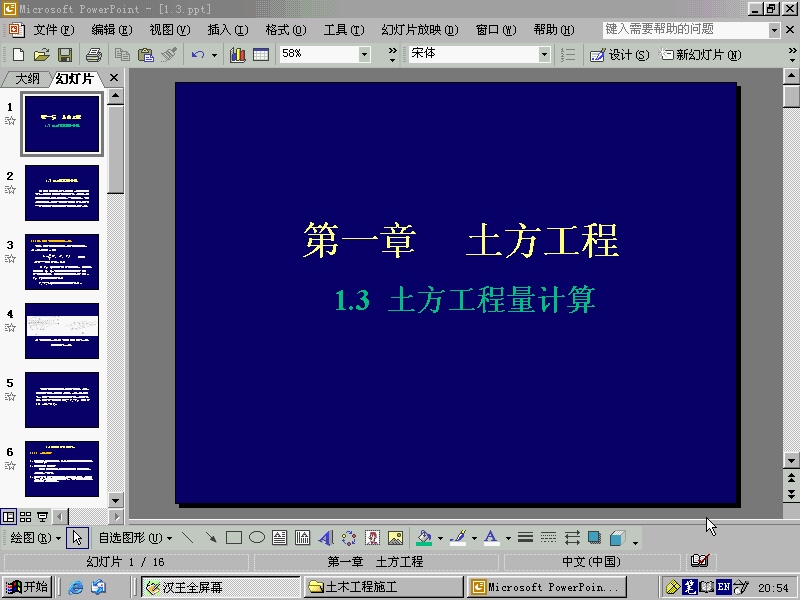Open the Edit menu
The width and height of the screenshot is (800, 600).
point(112,30)
